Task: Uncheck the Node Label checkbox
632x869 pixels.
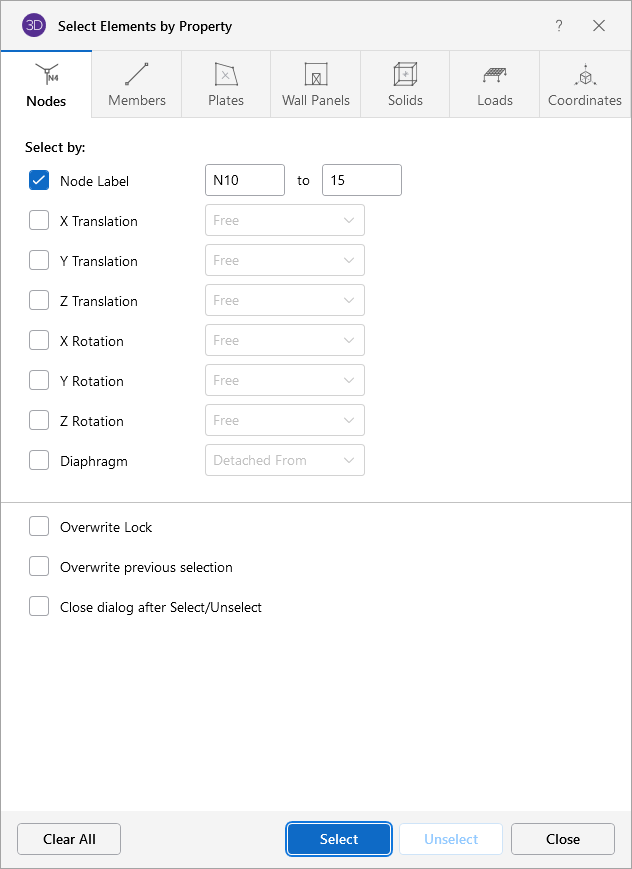Action: tap(39, 181)
